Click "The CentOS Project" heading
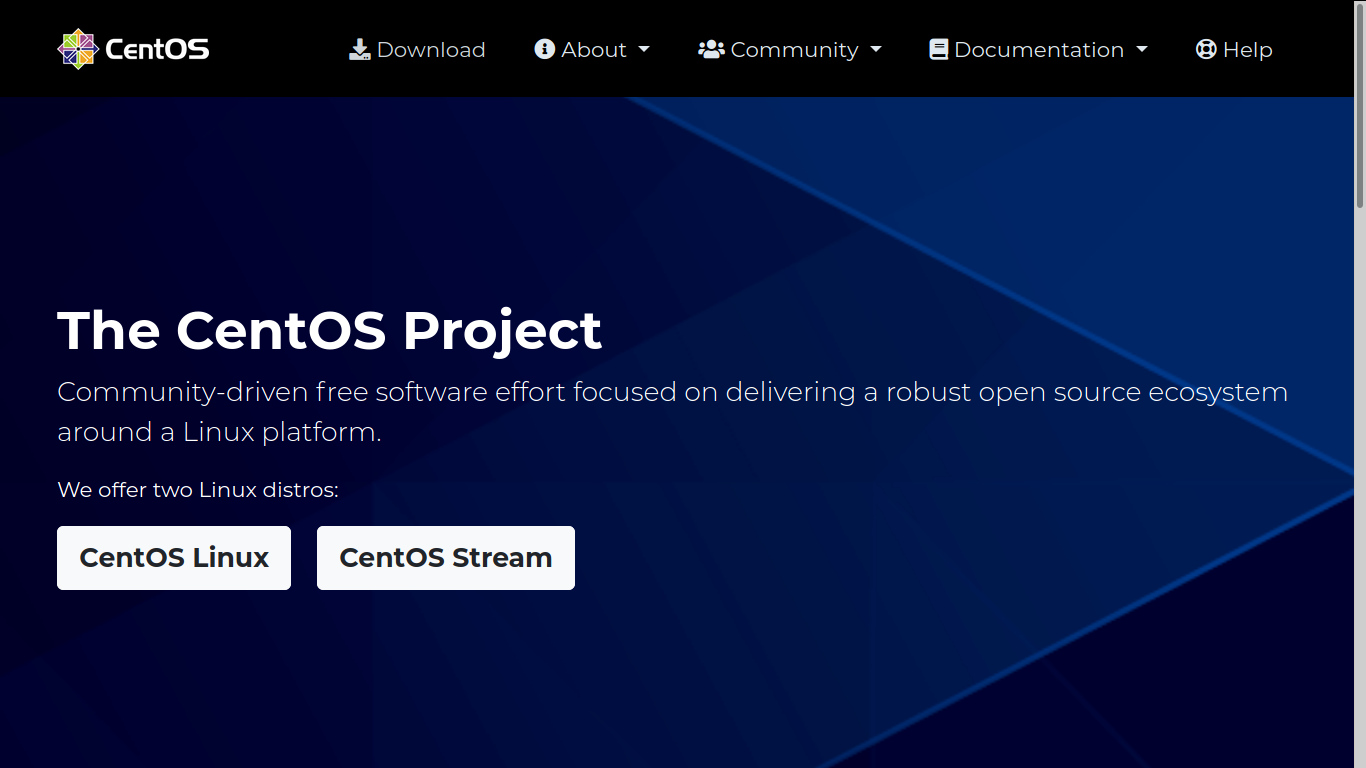This screenshot has height=768, width=1366. pyautogui.click(x=329, y=330)
